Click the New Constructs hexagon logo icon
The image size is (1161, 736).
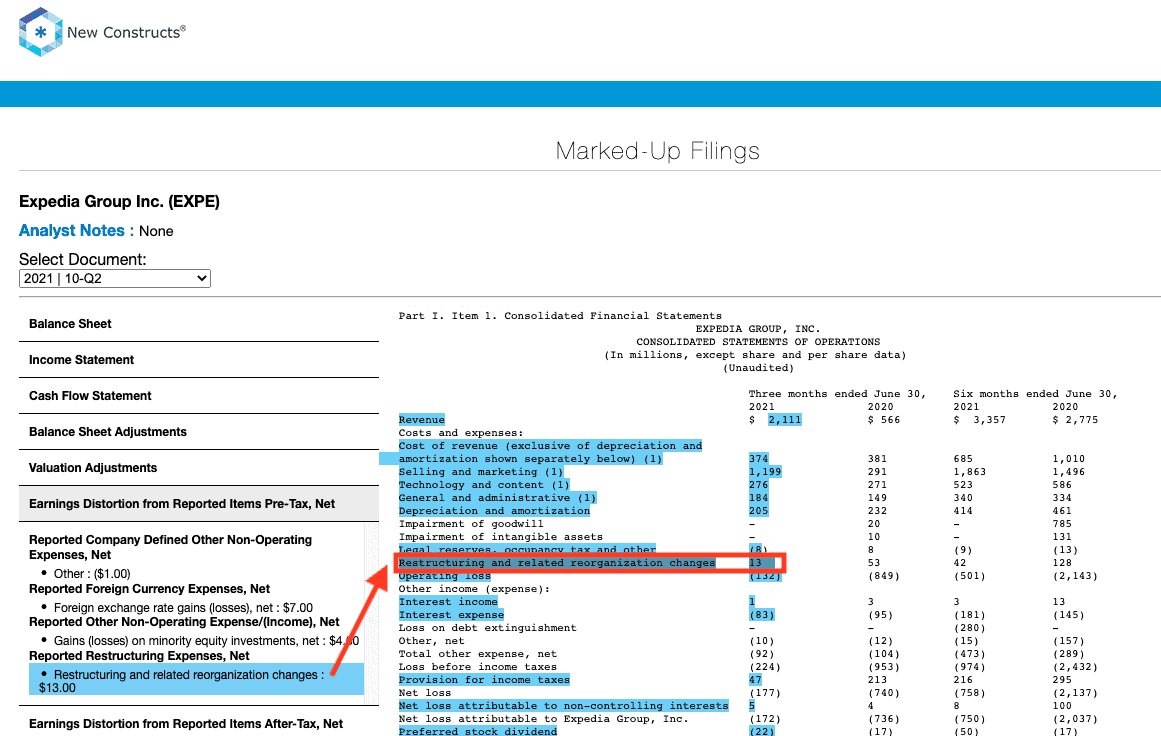pos(41,32)
